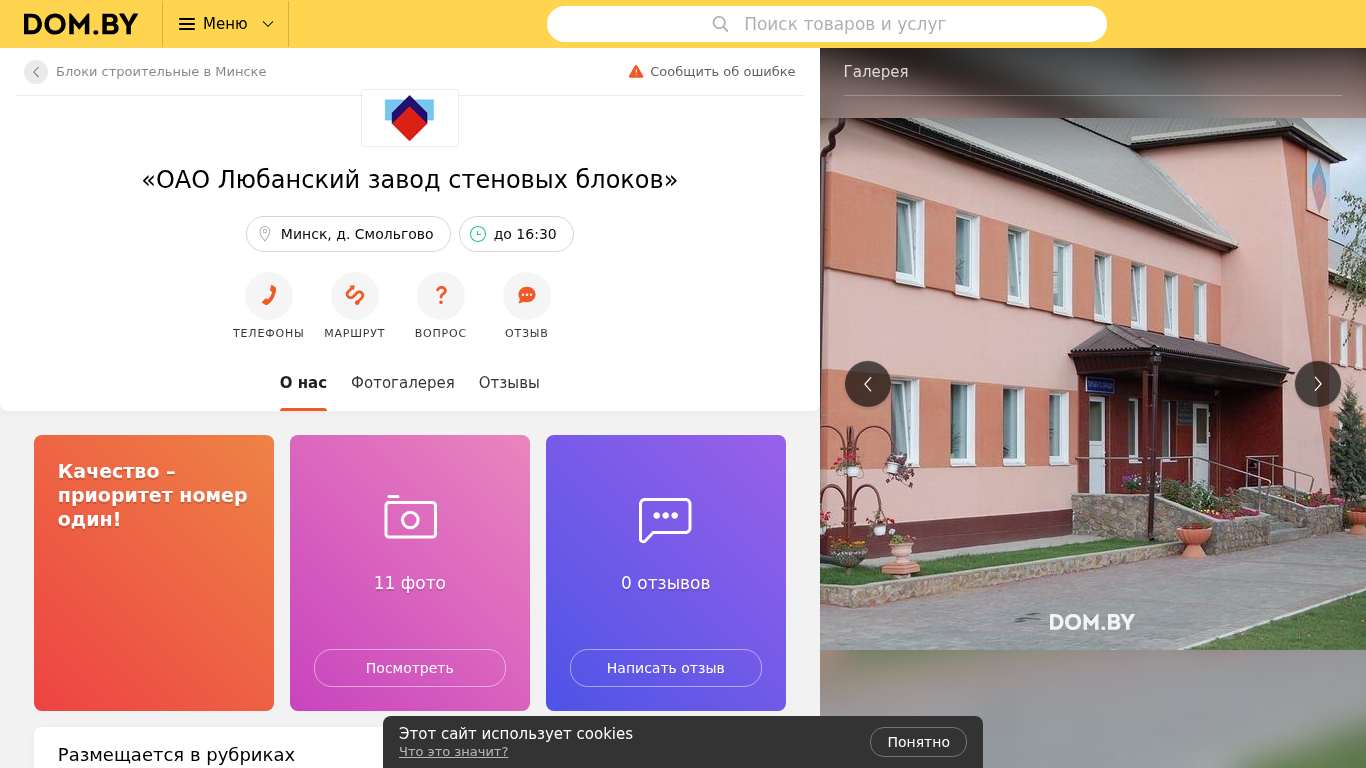Open the building gallery photo
The height and width of the screenshot is (768, 1366).
1093,384
